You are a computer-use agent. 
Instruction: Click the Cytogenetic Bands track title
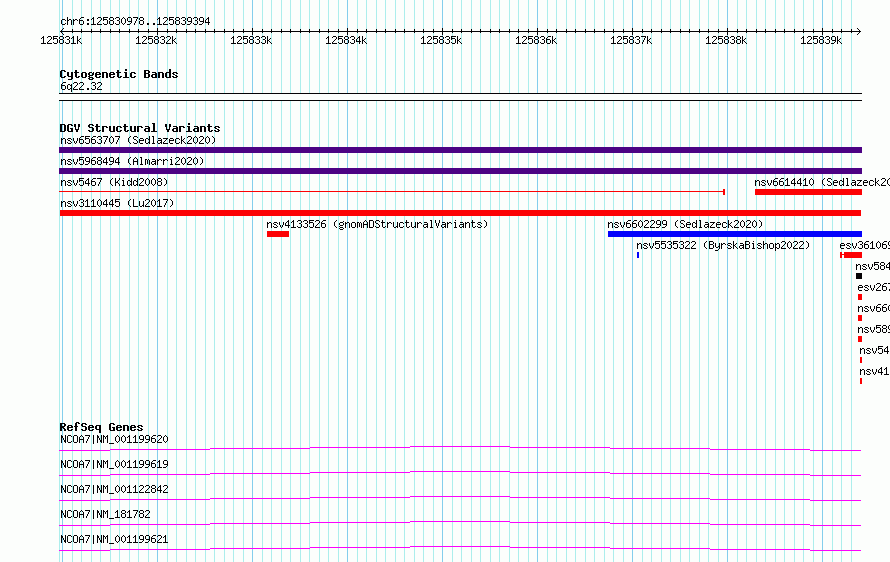(119, 74)
